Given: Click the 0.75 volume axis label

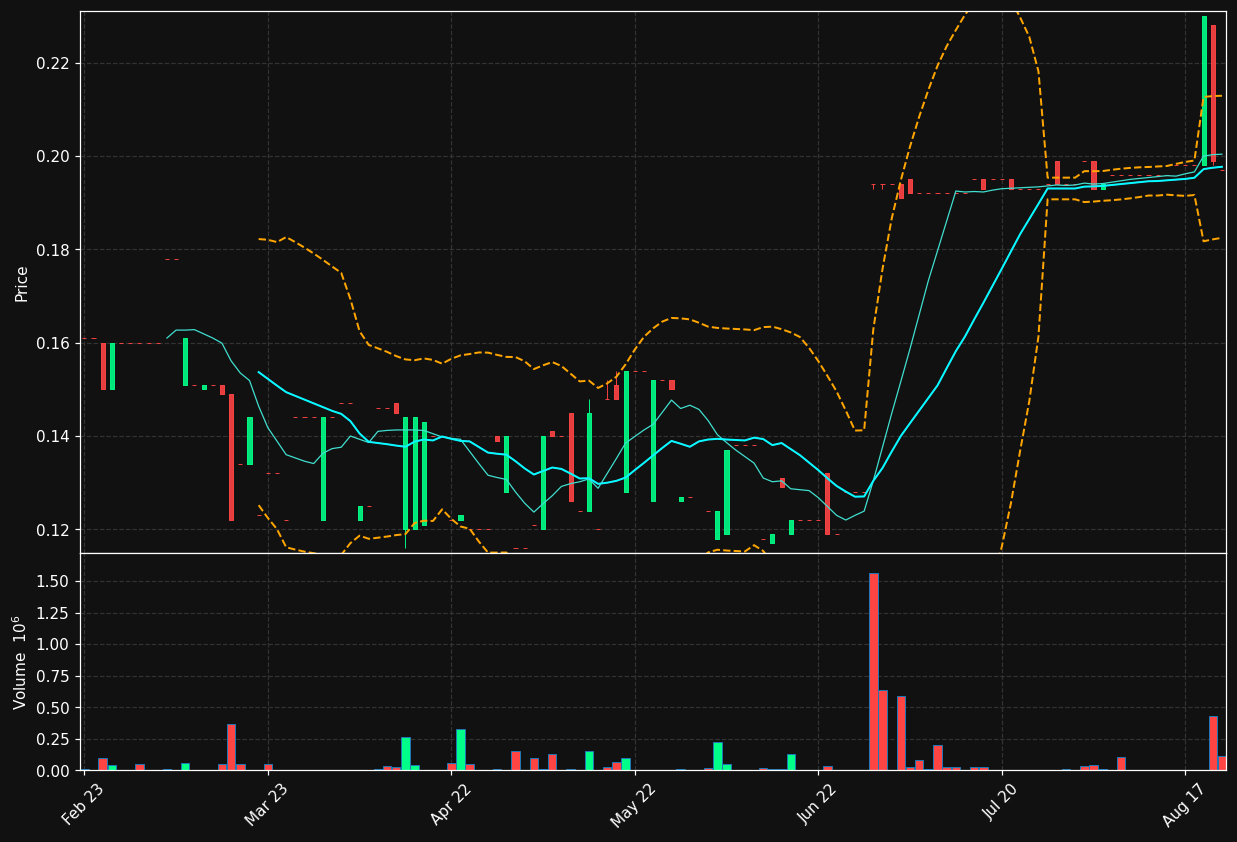Looking at the screenshot, I should [x=54, y=676].
